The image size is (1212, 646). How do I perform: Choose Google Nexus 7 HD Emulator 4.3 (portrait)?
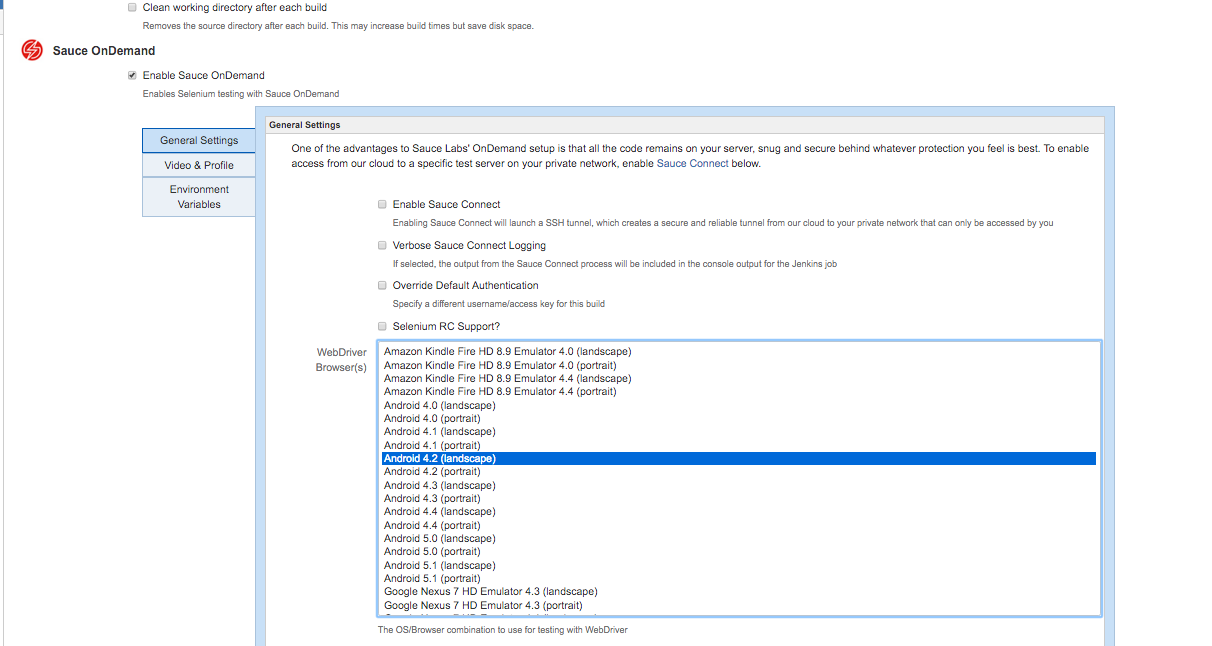click(739, 605)
